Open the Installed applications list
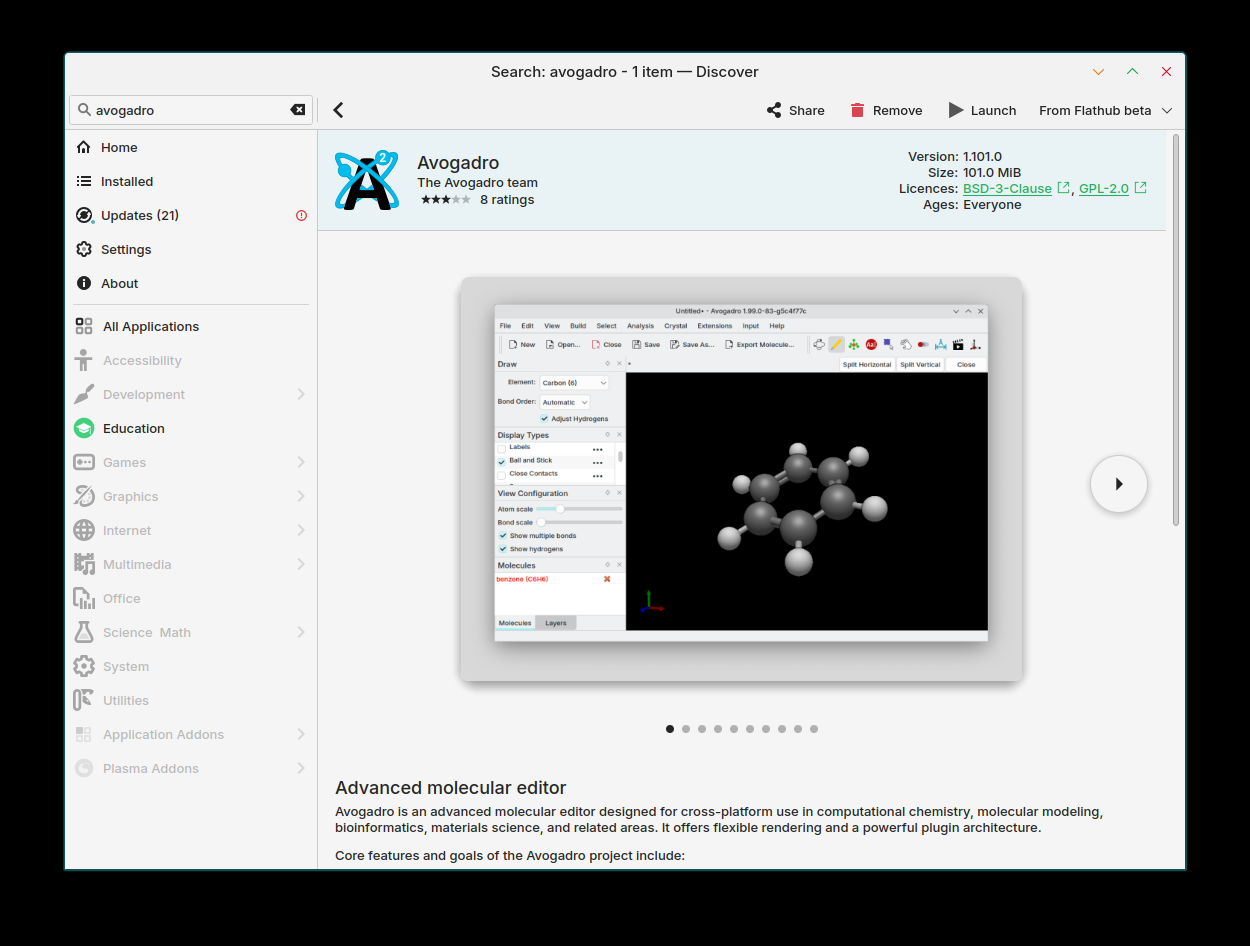1250x946 pixels. click(126, 181)
